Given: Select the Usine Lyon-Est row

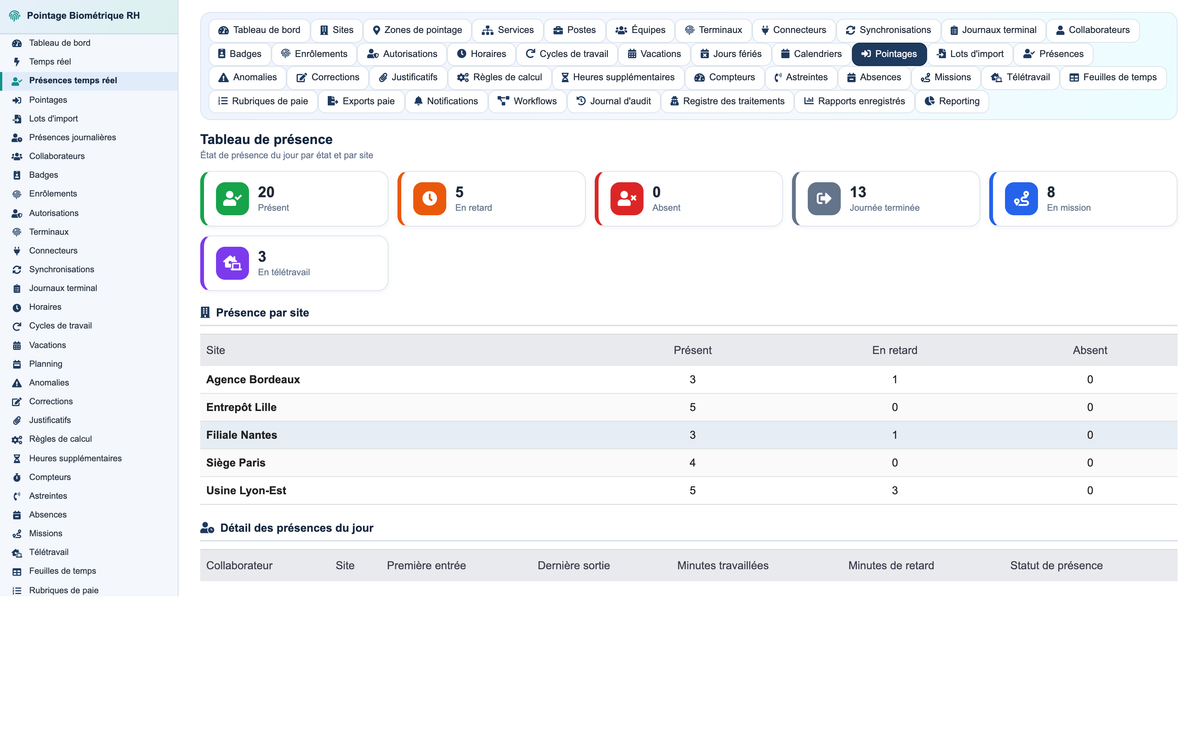Looking at the screenshot, I should pyautogui.click(x=688, y=491).
